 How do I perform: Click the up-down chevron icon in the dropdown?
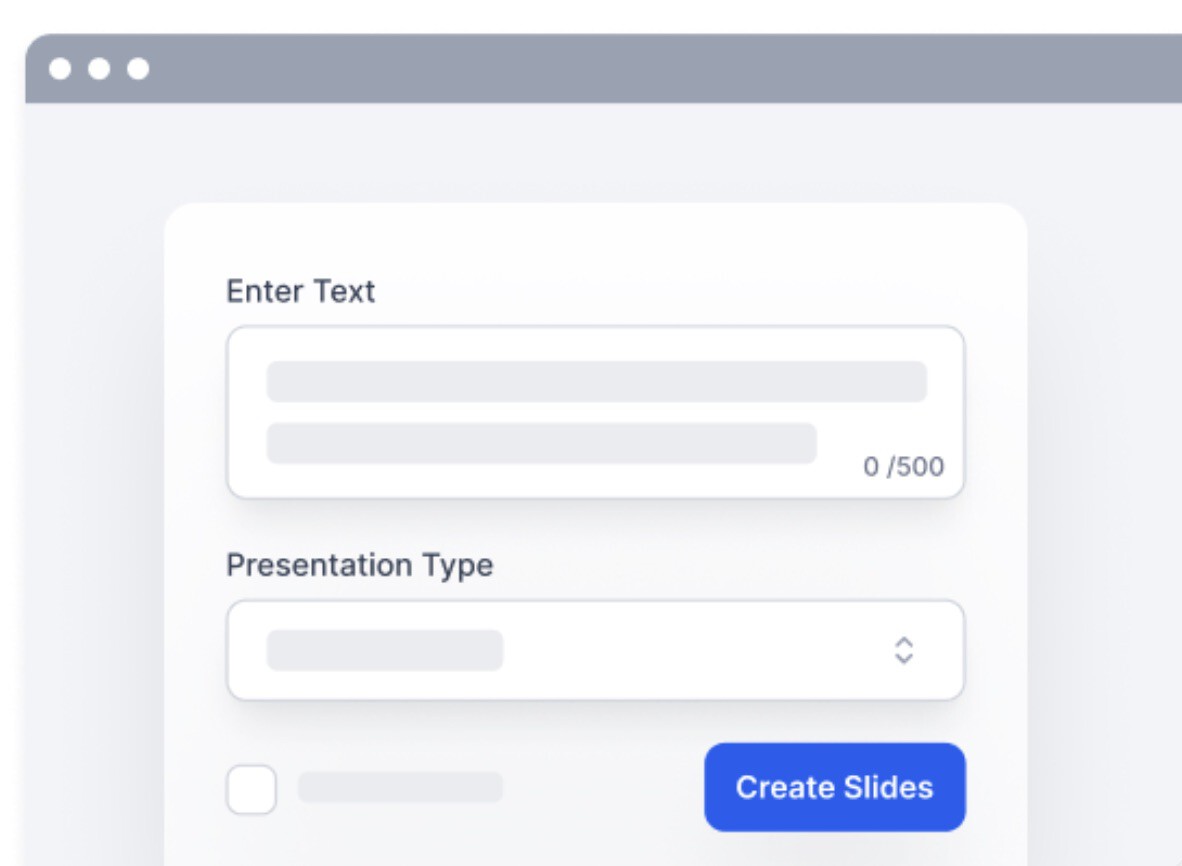click(904, 650)
